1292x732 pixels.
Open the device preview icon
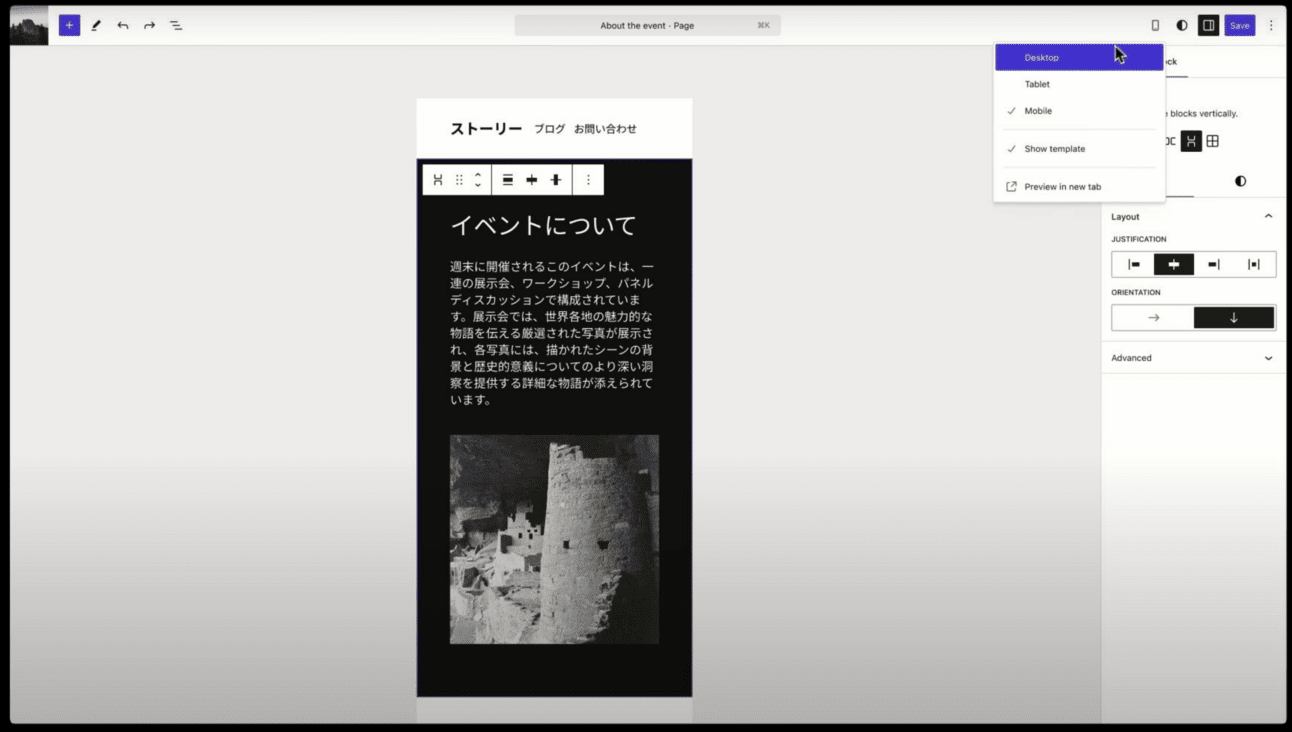click(1155, 25)
